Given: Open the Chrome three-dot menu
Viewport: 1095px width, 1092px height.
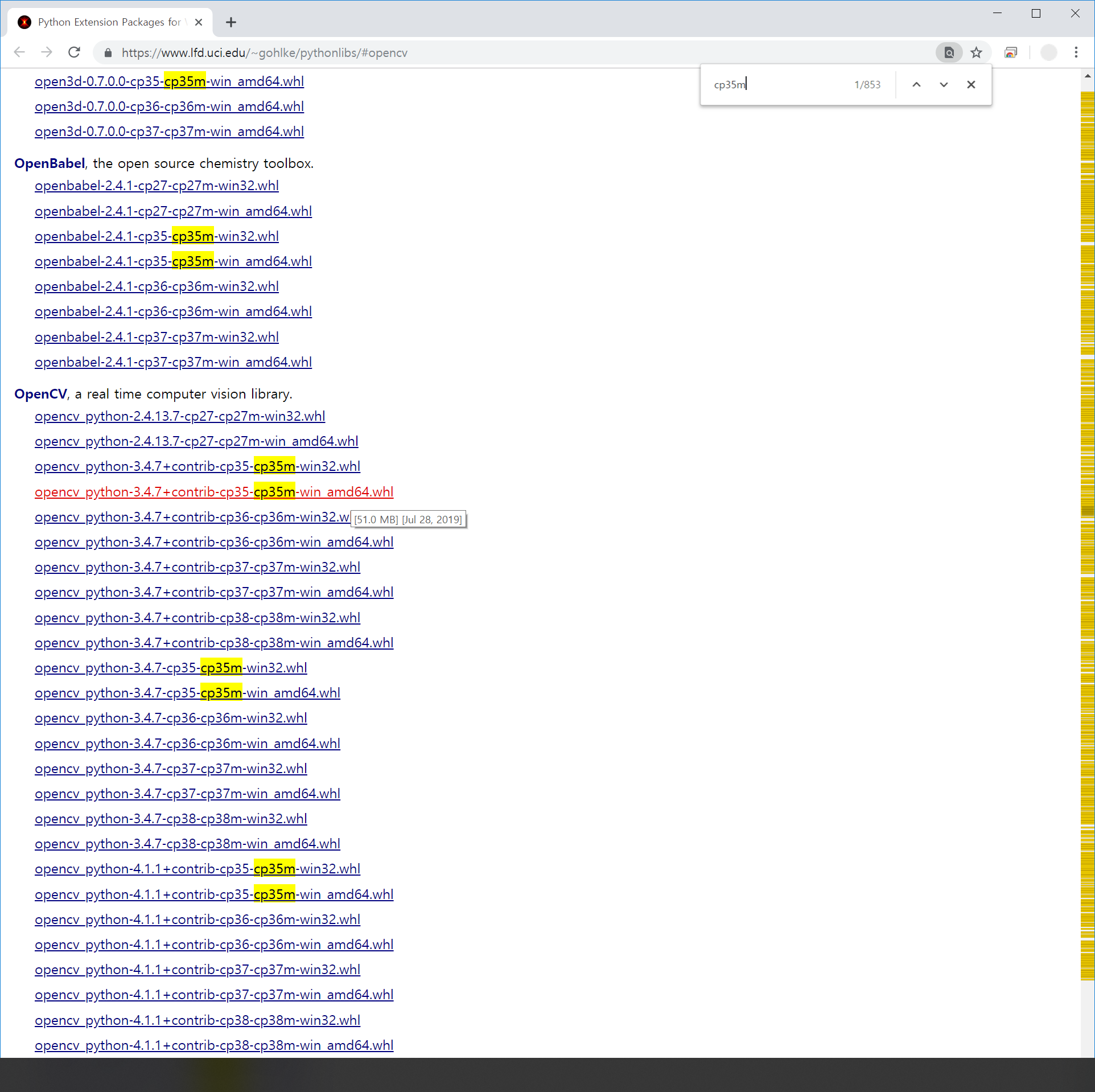Looking at the screenshot, I should pos(1076,52).
